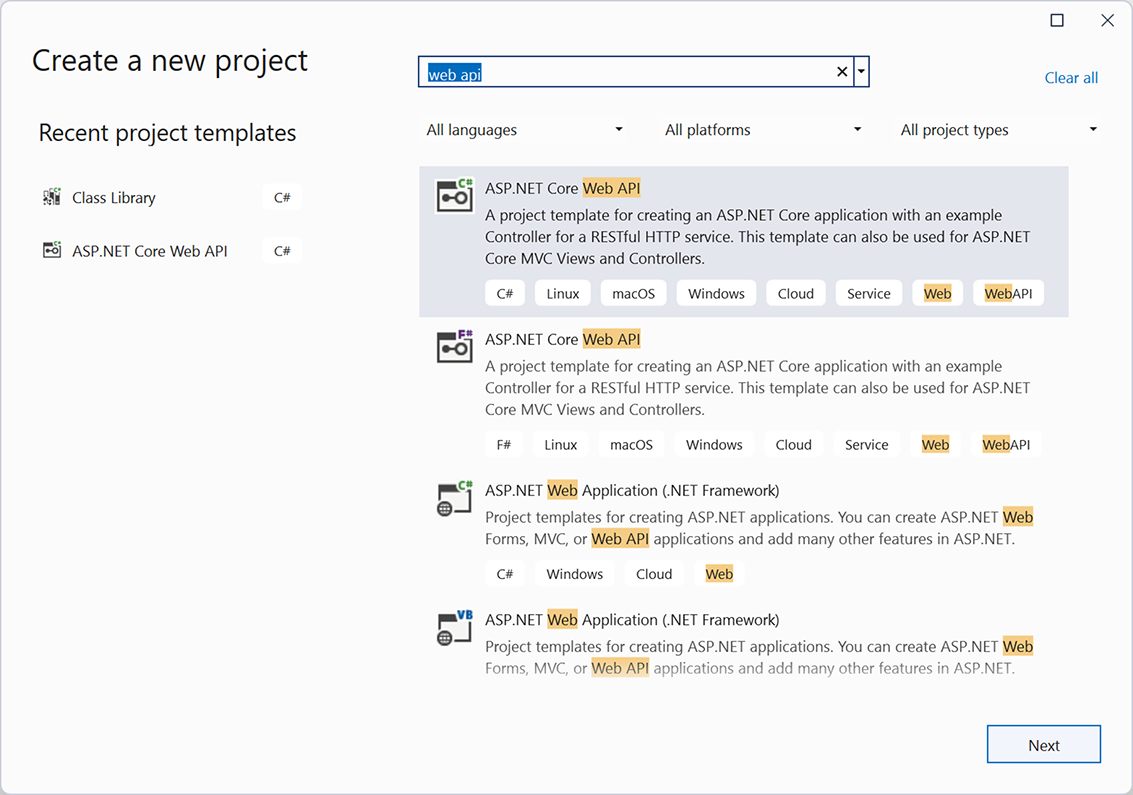1133x795 pixels.
Task: Click the Recent project templates heading
Action: point(168,133)
